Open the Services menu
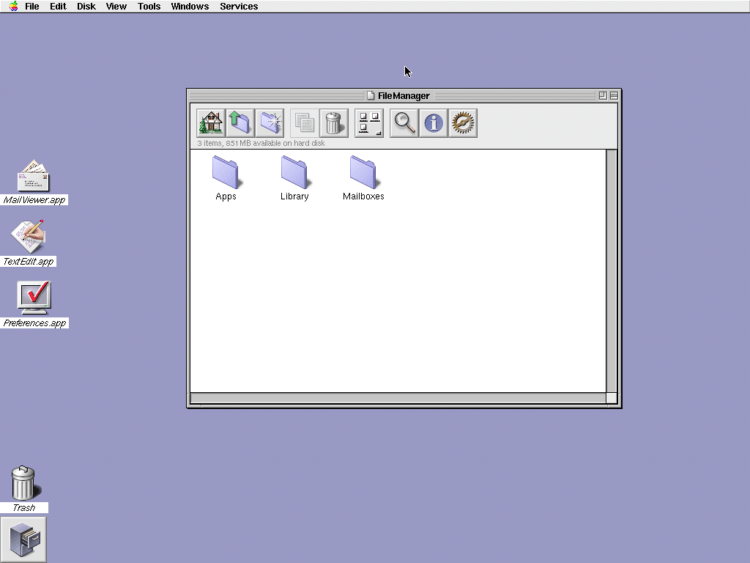Screen dimensions: 750x563 point(239,6)
